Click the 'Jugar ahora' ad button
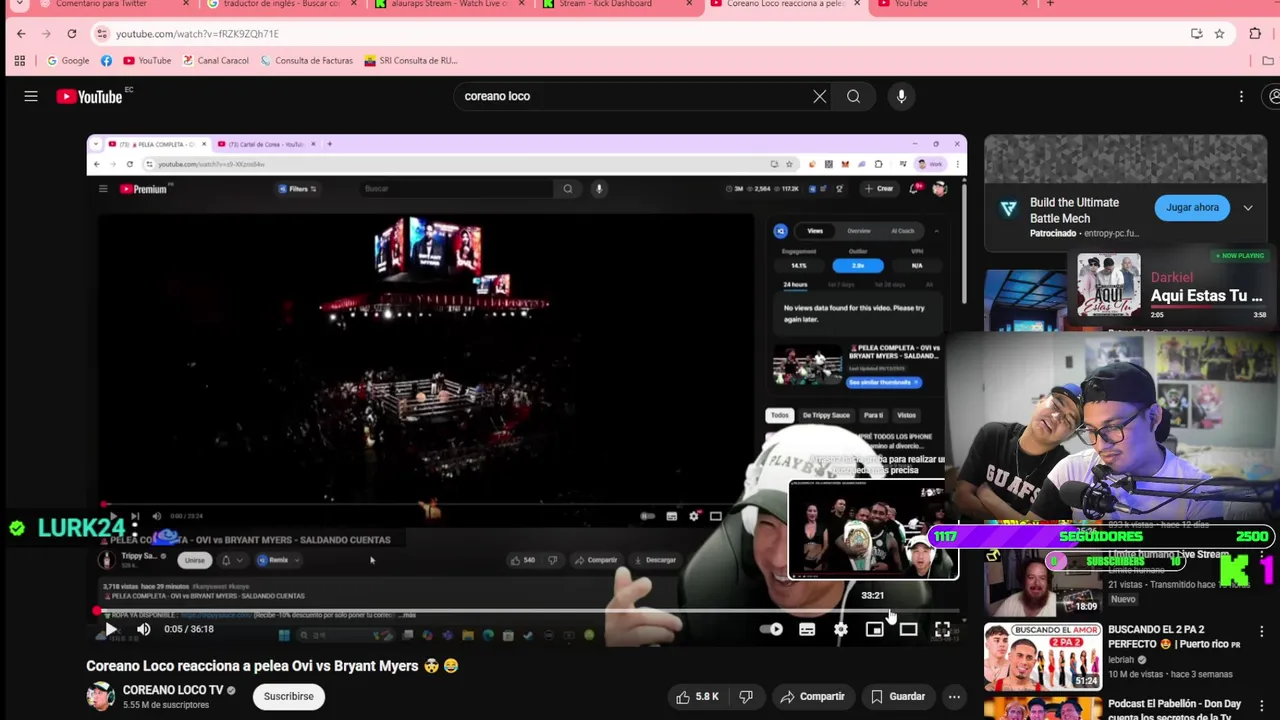1280x720 pixels. coord(1192,208)
